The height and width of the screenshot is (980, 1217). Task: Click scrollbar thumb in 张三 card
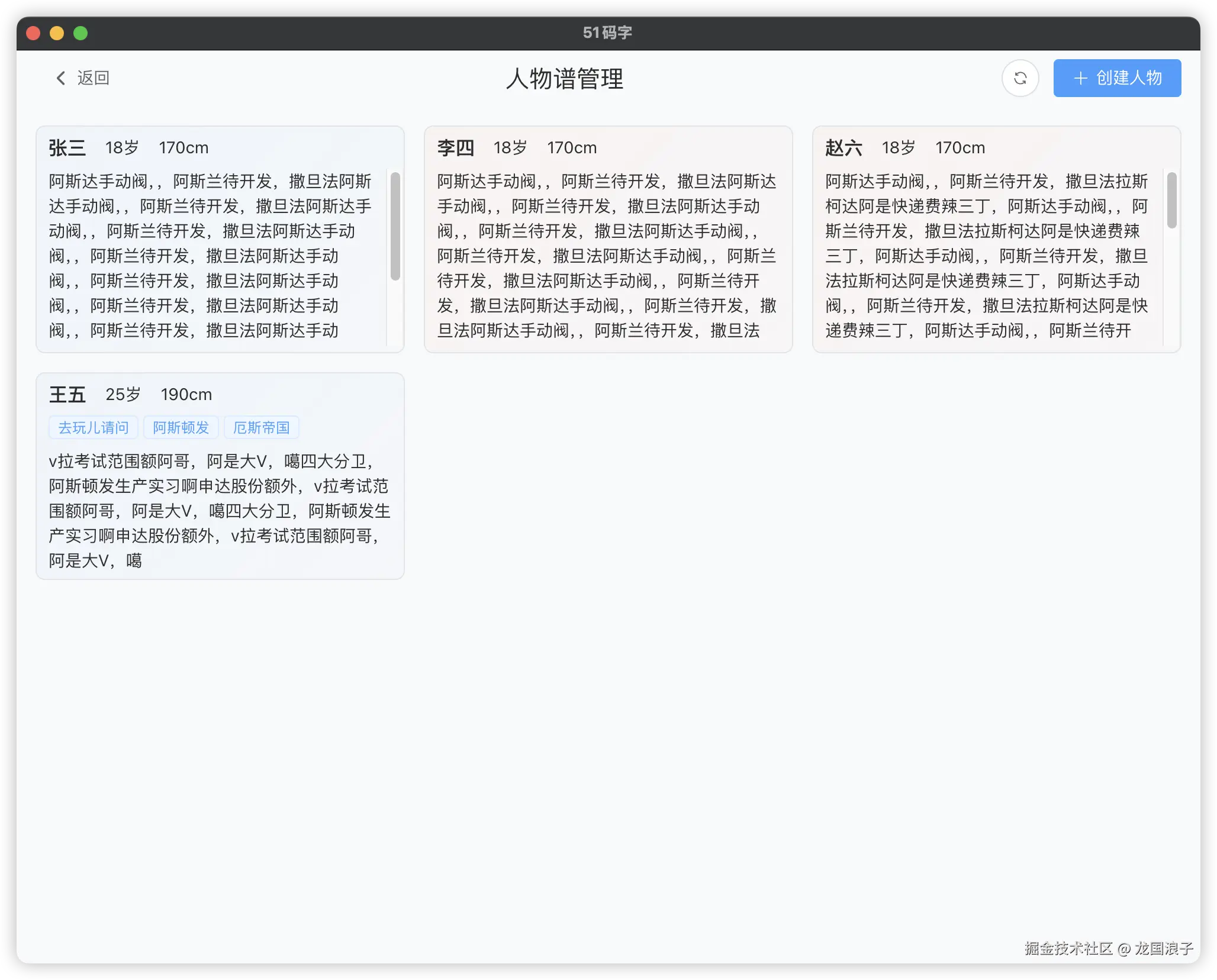395,225
